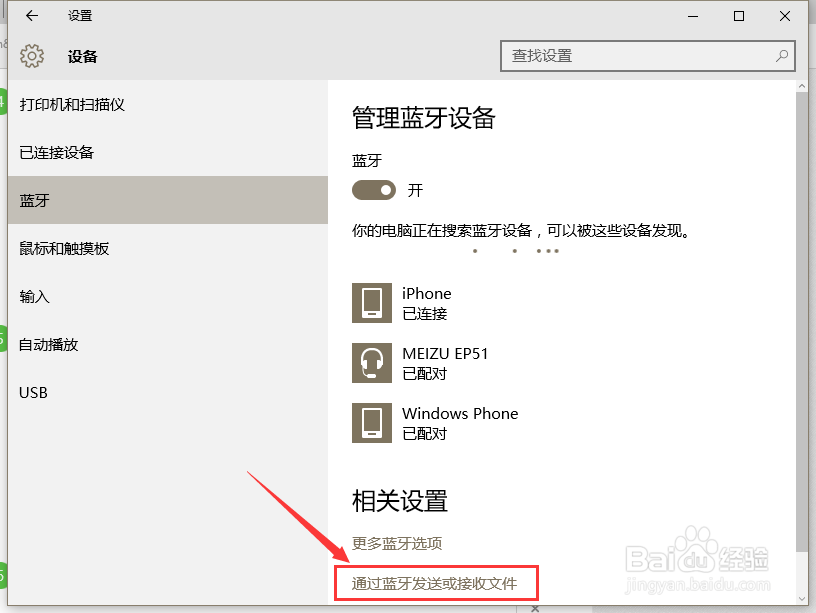Click the Windows Phone device icon

[x=370, y=422]
